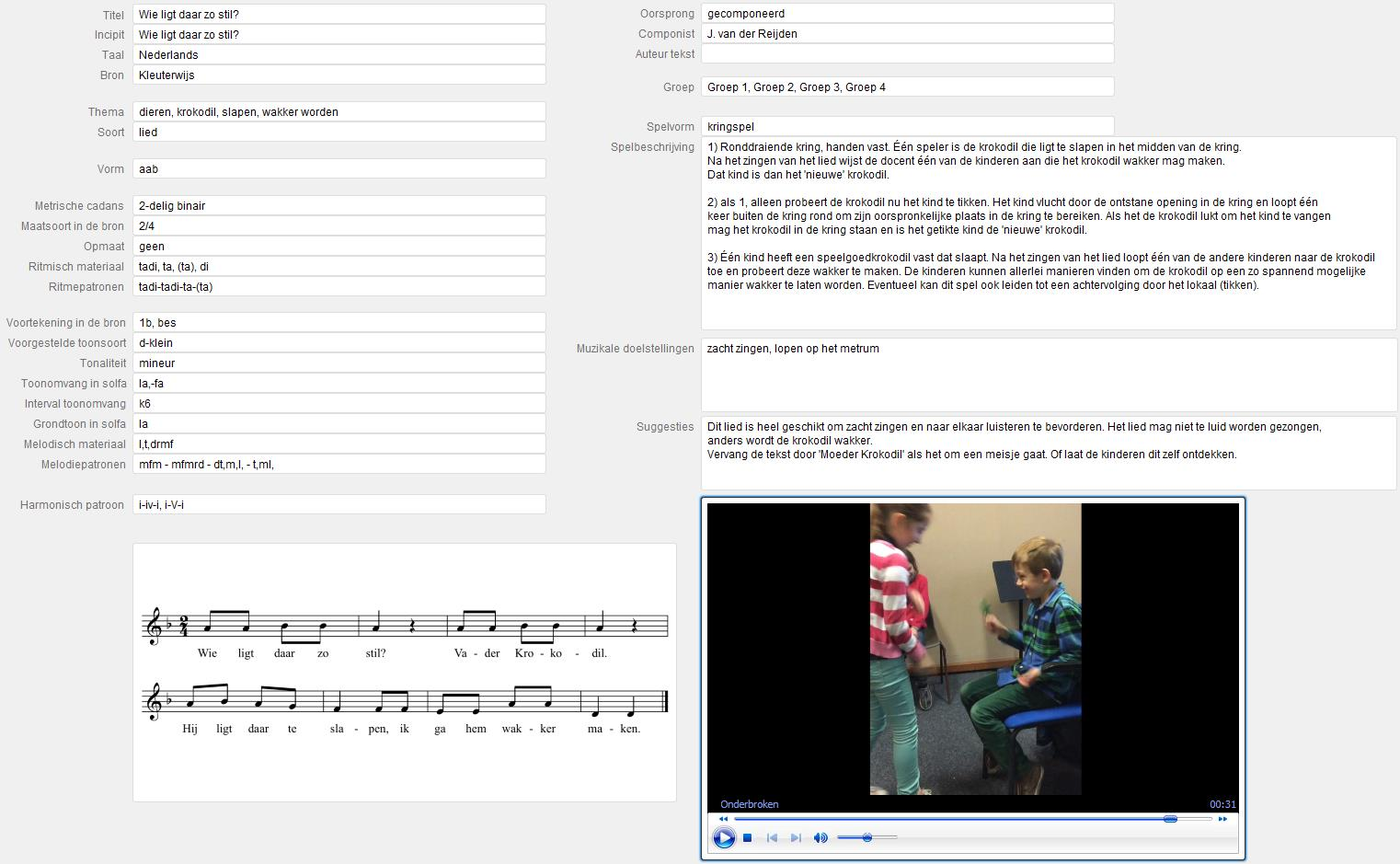Image resolution: width=1400 pixels, height=864 pixels.
Task: Click the fast-forward arrows beside seek bar
Action: coord(1222,819)
